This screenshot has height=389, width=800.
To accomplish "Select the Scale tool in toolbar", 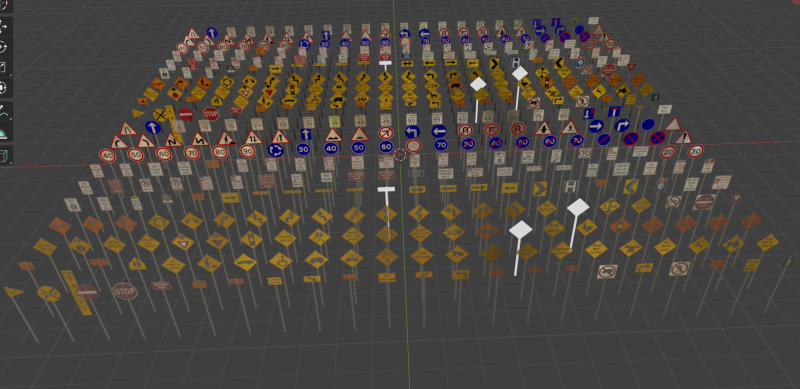I will [x=4, y=67].
